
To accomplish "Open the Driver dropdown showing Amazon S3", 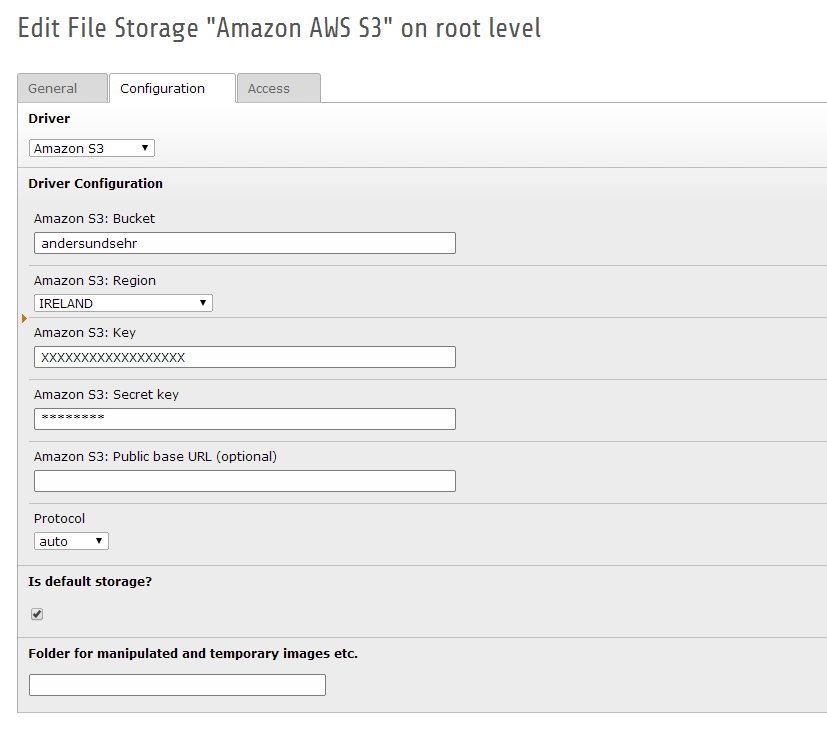I will click(91, 147).
